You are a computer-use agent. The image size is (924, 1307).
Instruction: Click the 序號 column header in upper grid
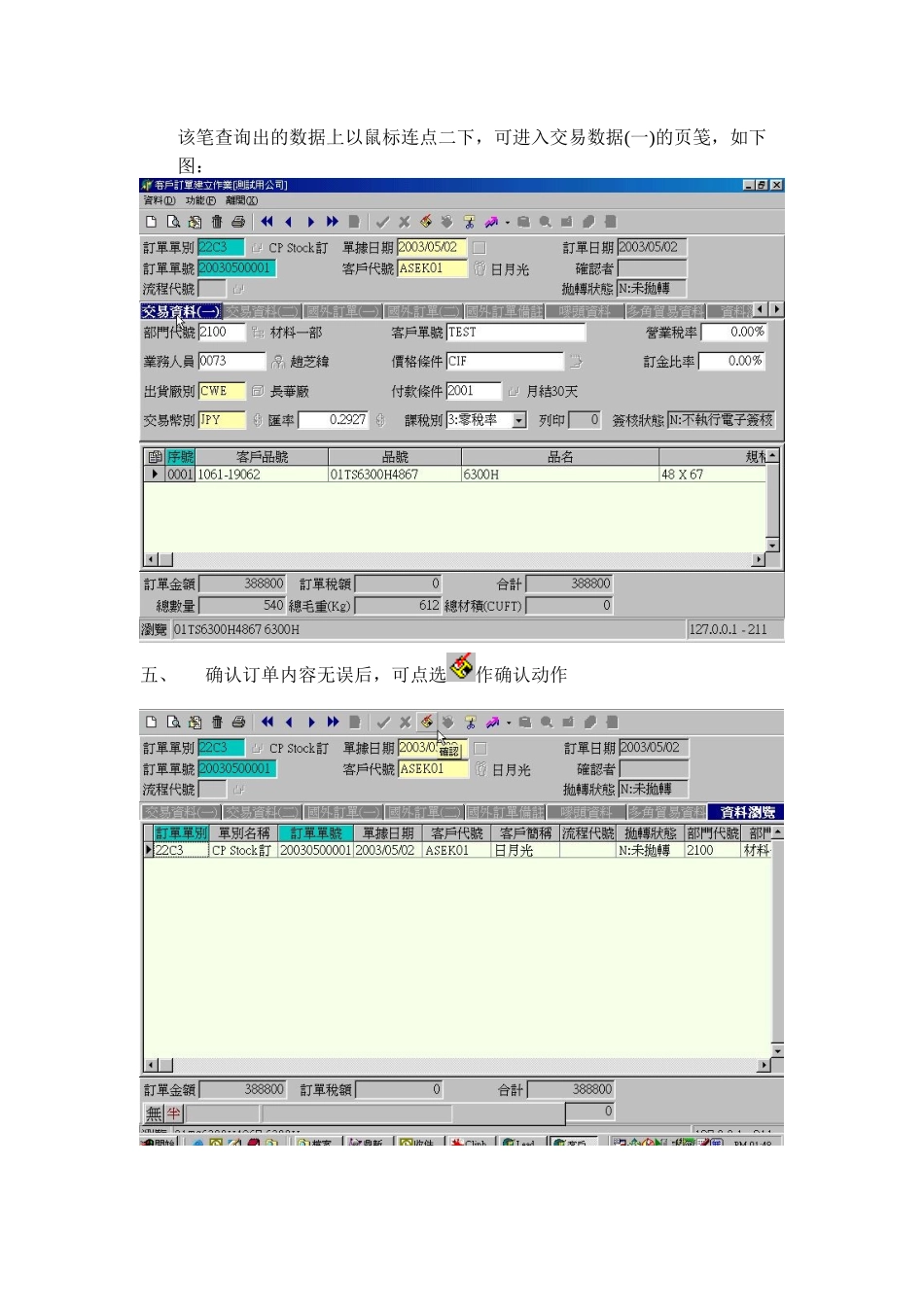click(181, 457)
